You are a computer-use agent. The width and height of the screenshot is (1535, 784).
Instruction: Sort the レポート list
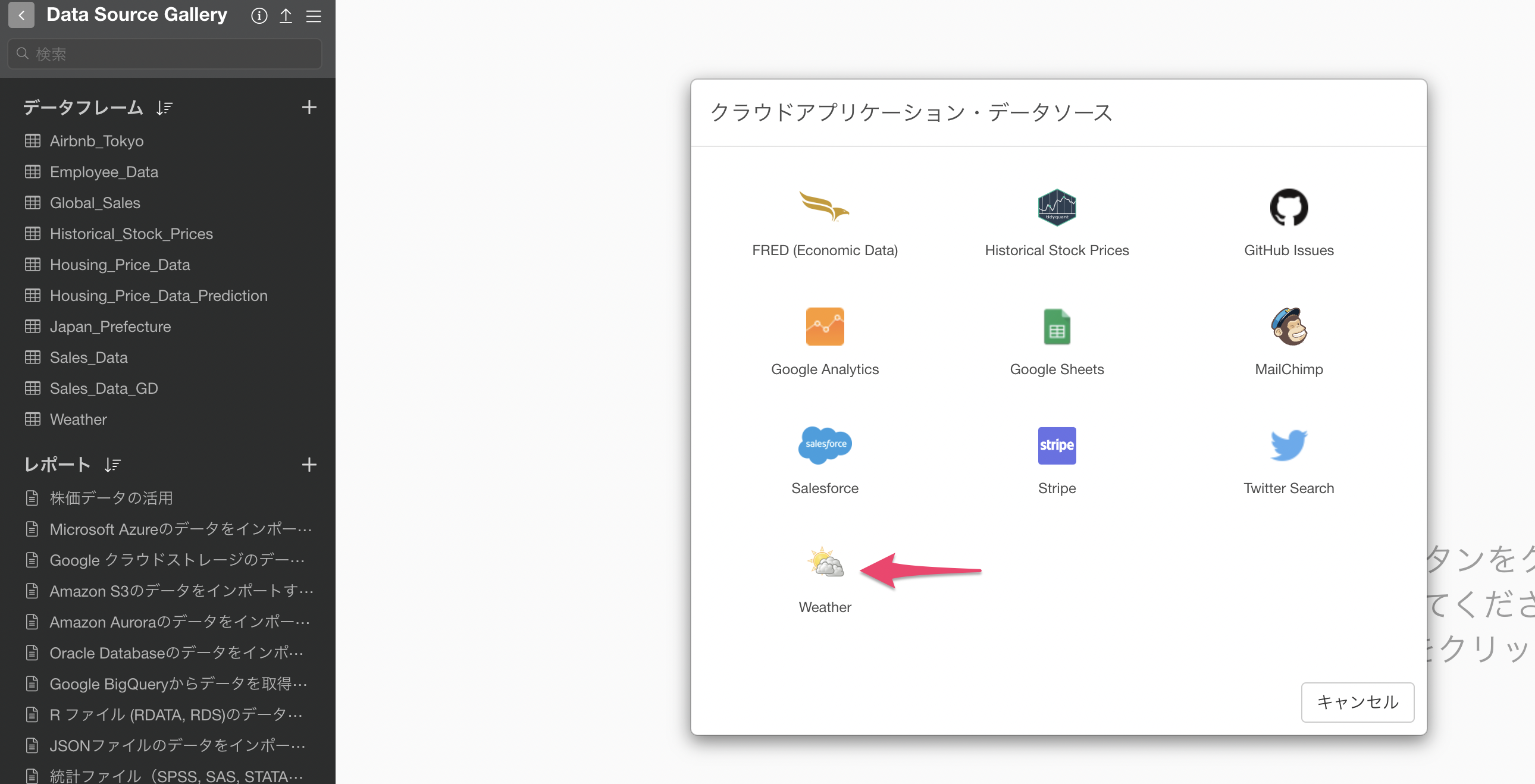pos(112,465)
